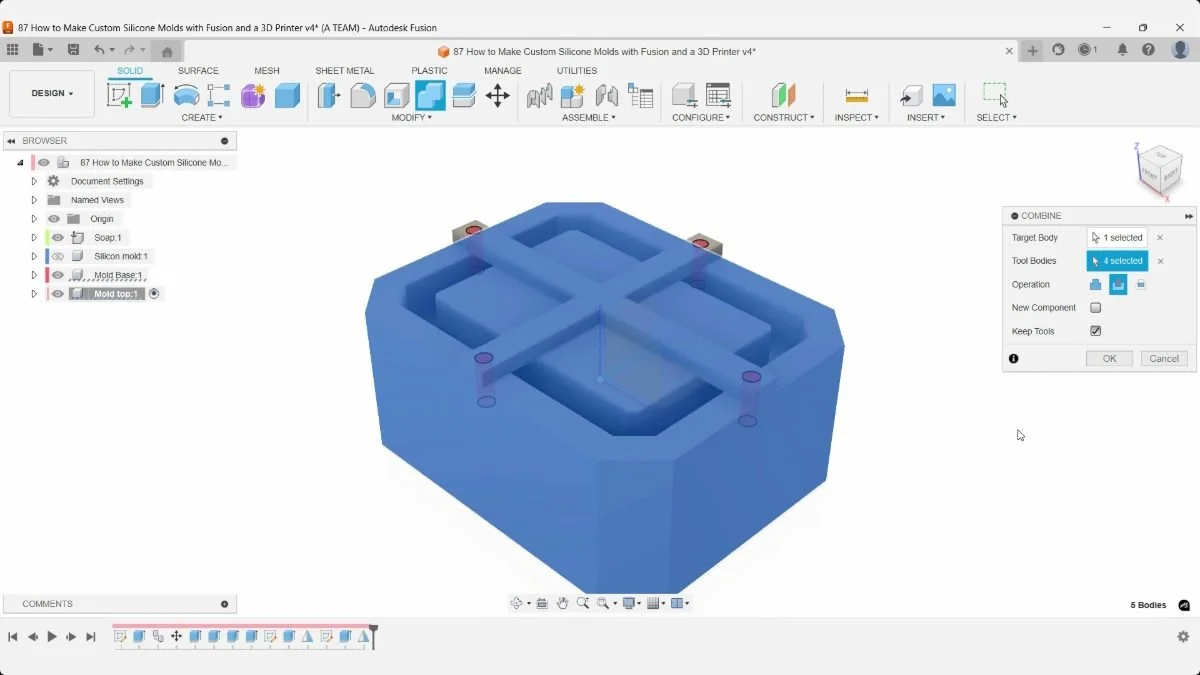Confirm the Combine dialog with OK
Screen dimensions: 1200x675
[1109, 358]
